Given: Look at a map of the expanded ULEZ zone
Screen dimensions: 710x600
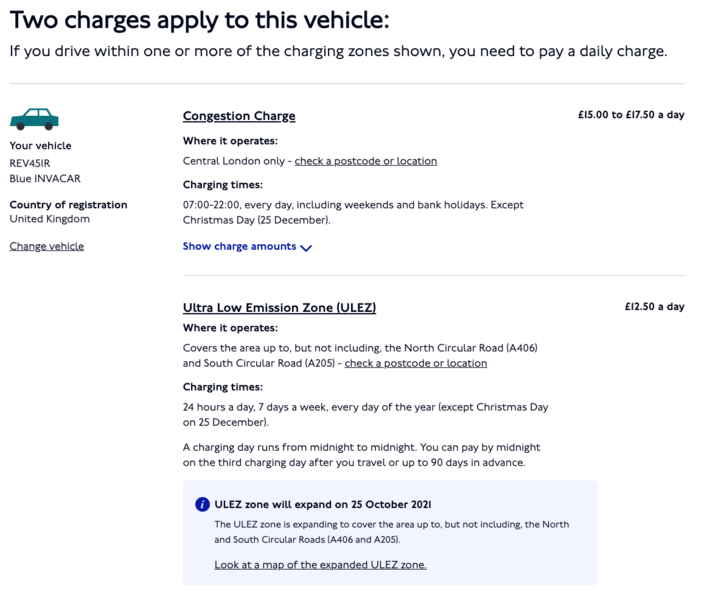Looking at the screenshot, I should tap(321, 565).
